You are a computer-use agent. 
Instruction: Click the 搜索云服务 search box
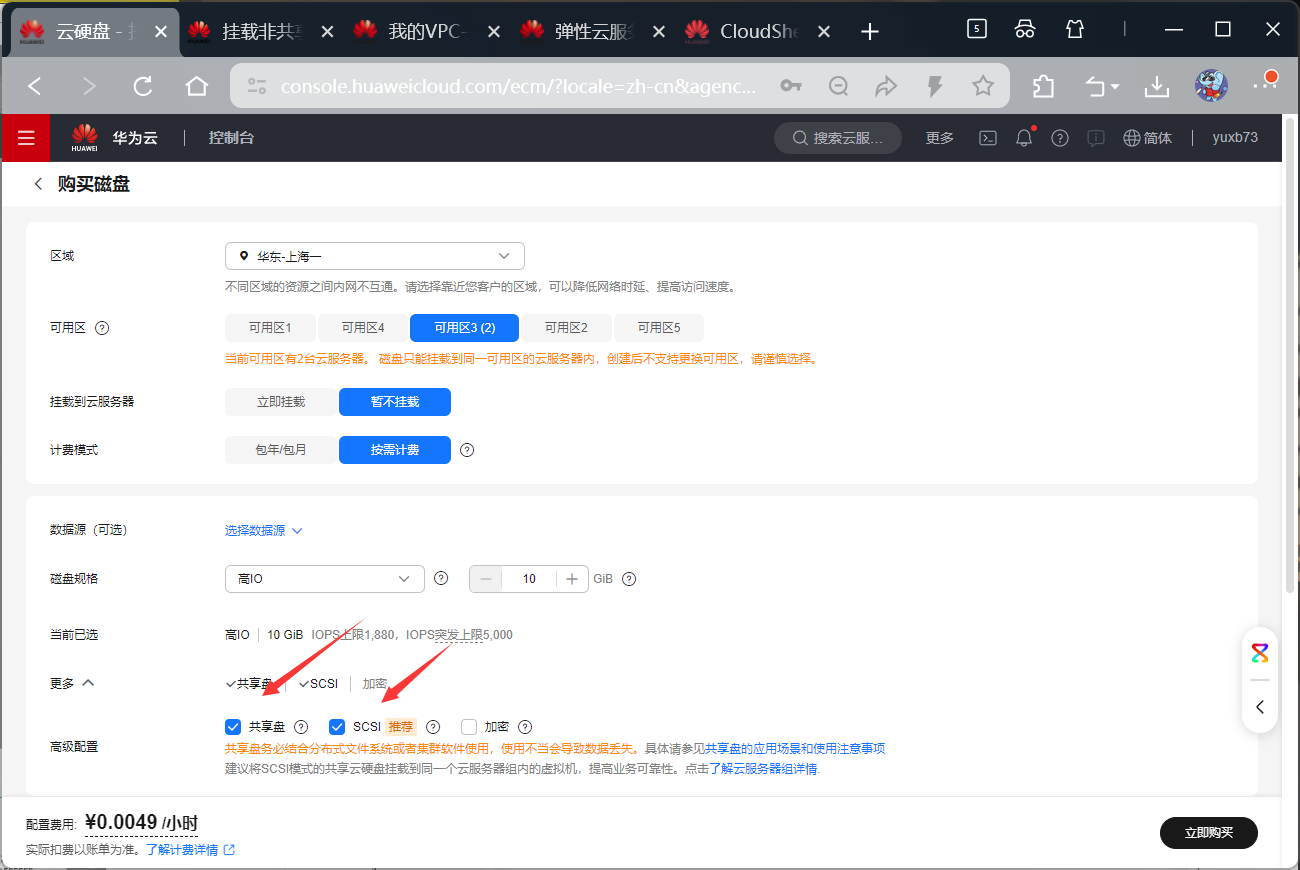tap(839, 138)
